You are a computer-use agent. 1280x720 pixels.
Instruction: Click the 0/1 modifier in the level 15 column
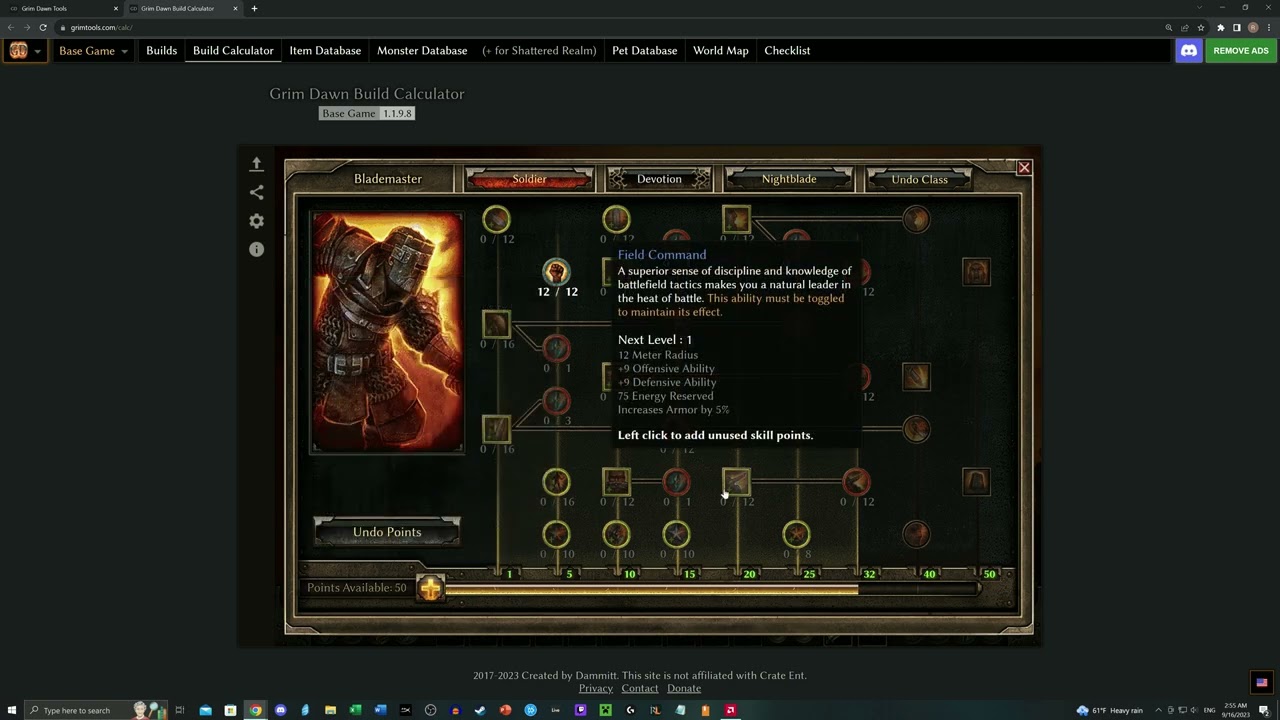(x=676, y=482)
